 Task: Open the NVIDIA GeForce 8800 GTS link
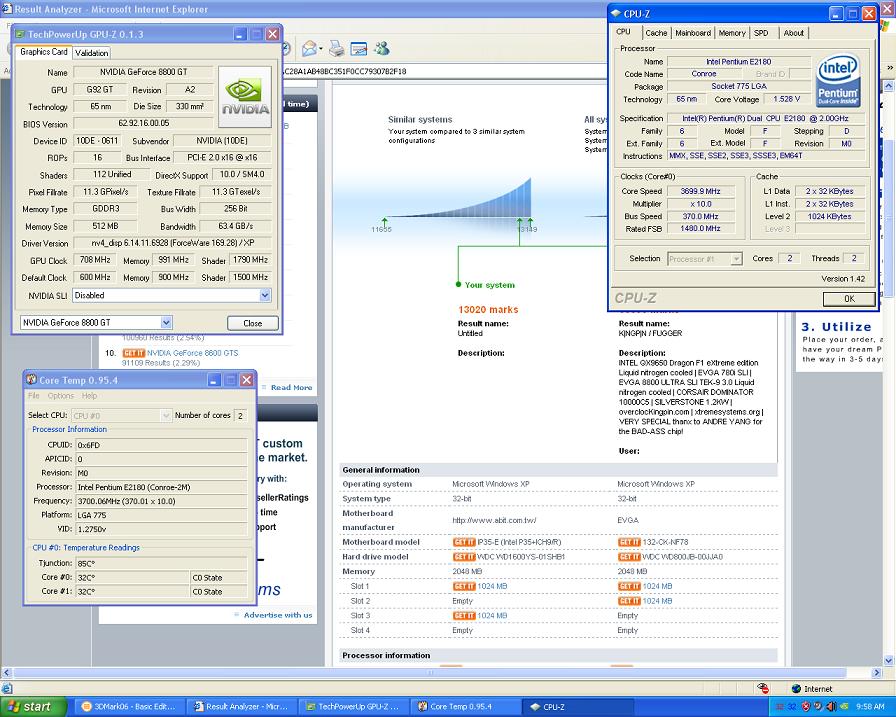[x=193, y=353]
